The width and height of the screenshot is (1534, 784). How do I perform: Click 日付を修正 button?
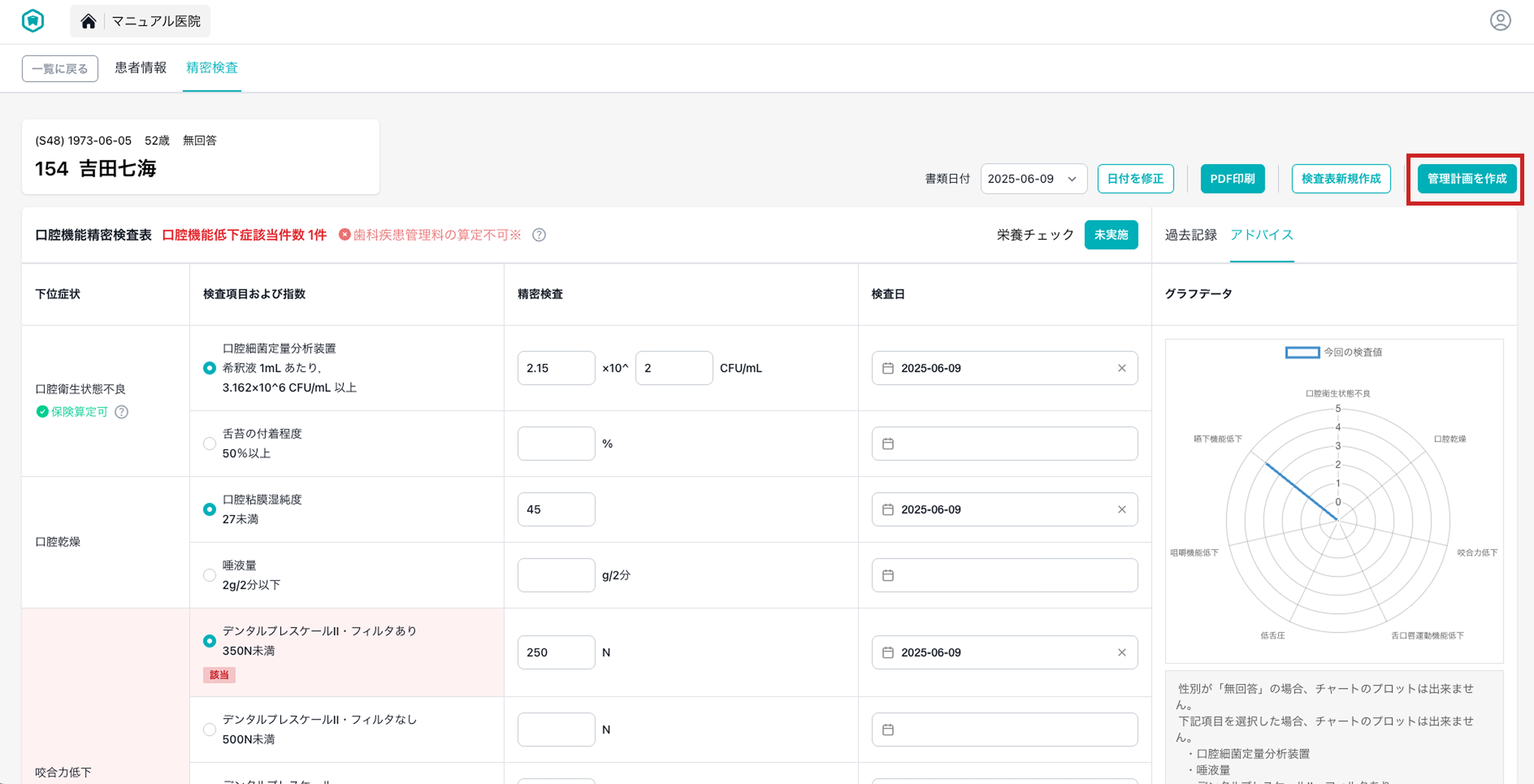pyautogui.click(x=1135, y=179)
